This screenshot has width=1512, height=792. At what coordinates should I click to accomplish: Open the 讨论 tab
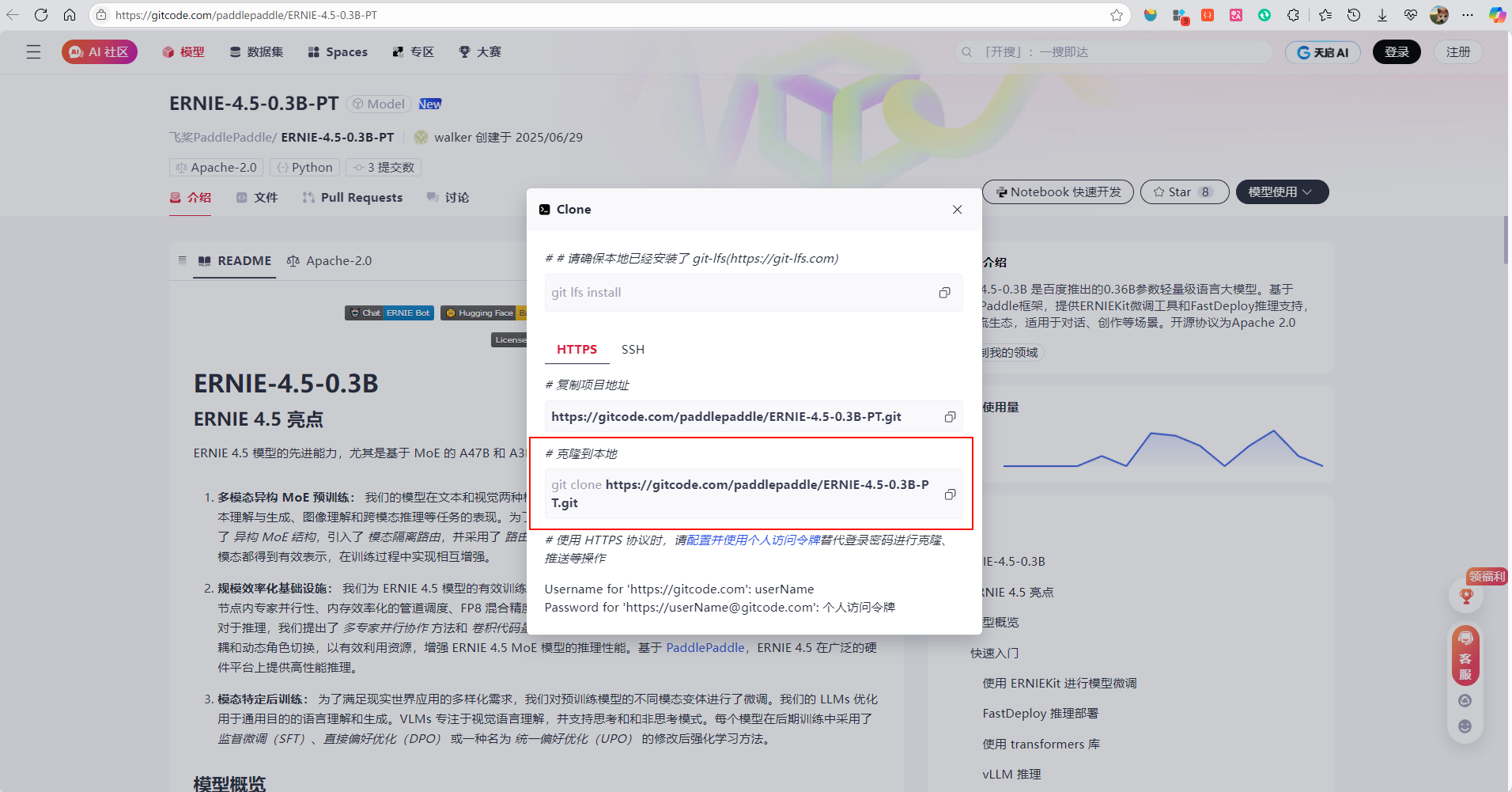[448, 198]
